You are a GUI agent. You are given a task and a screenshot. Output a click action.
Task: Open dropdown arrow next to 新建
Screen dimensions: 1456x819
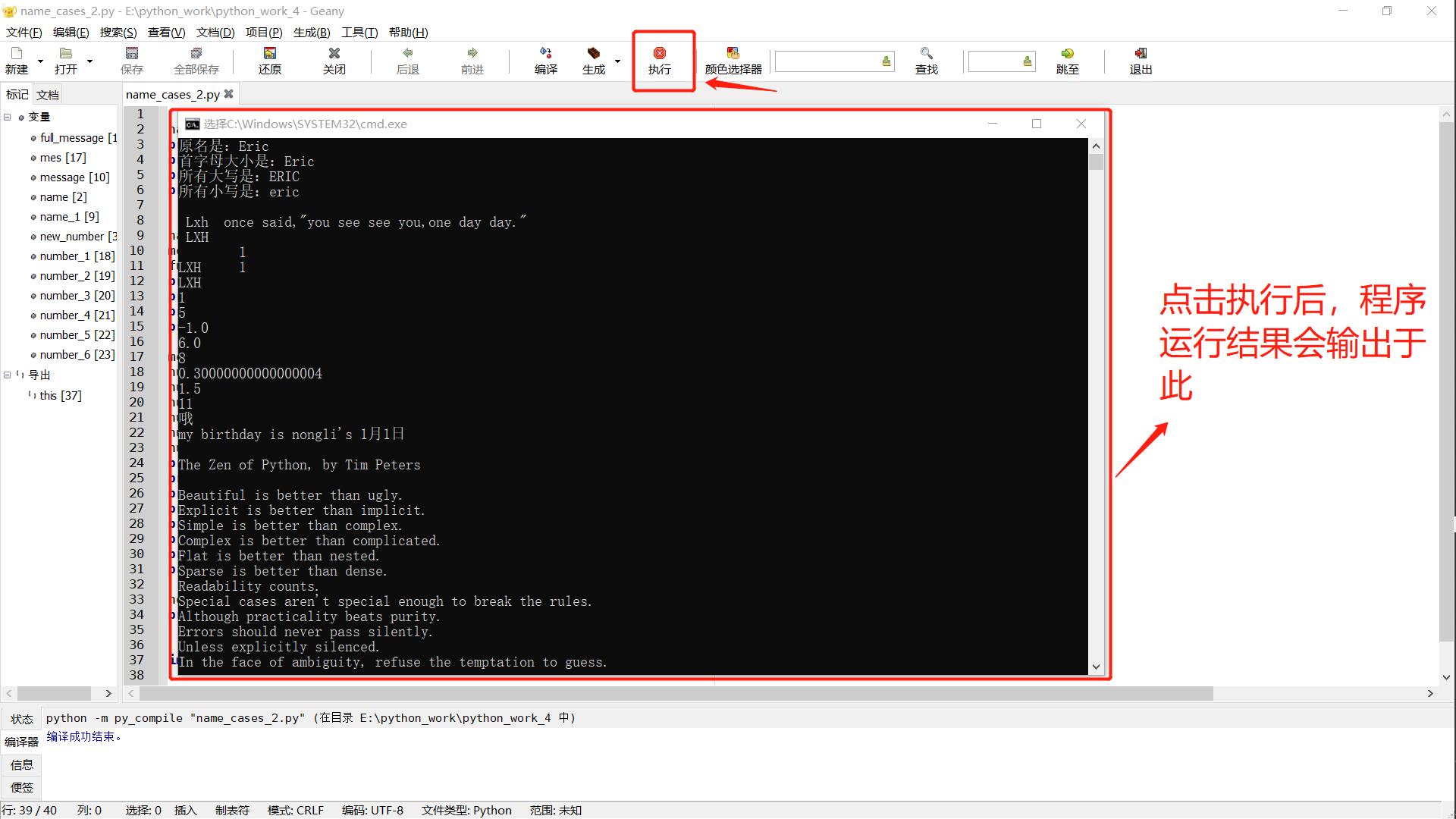(40, 61)
